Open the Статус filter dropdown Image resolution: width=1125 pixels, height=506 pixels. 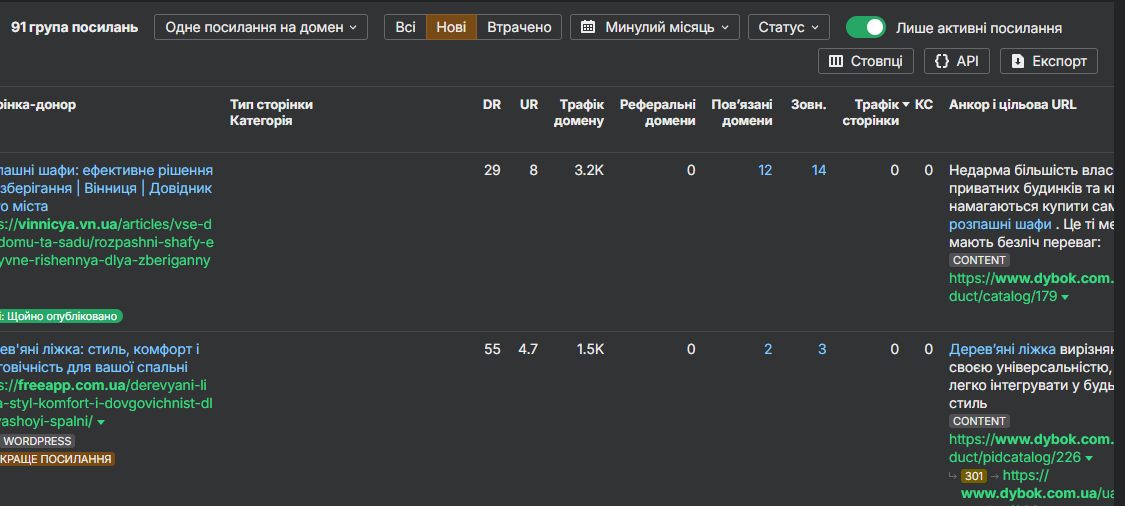click(788, 27)
